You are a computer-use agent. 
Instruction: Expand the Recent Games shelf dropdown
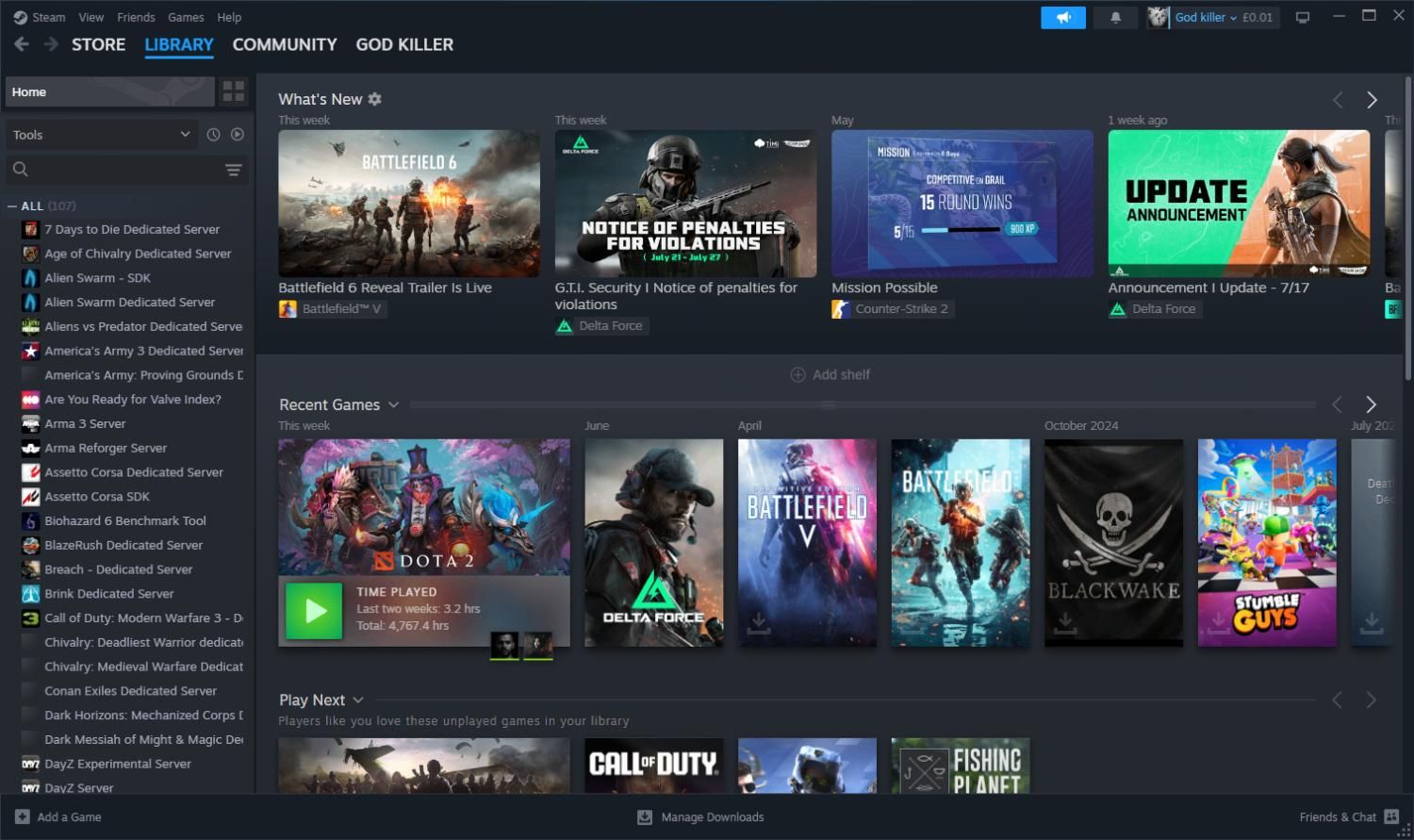[394, 404]
